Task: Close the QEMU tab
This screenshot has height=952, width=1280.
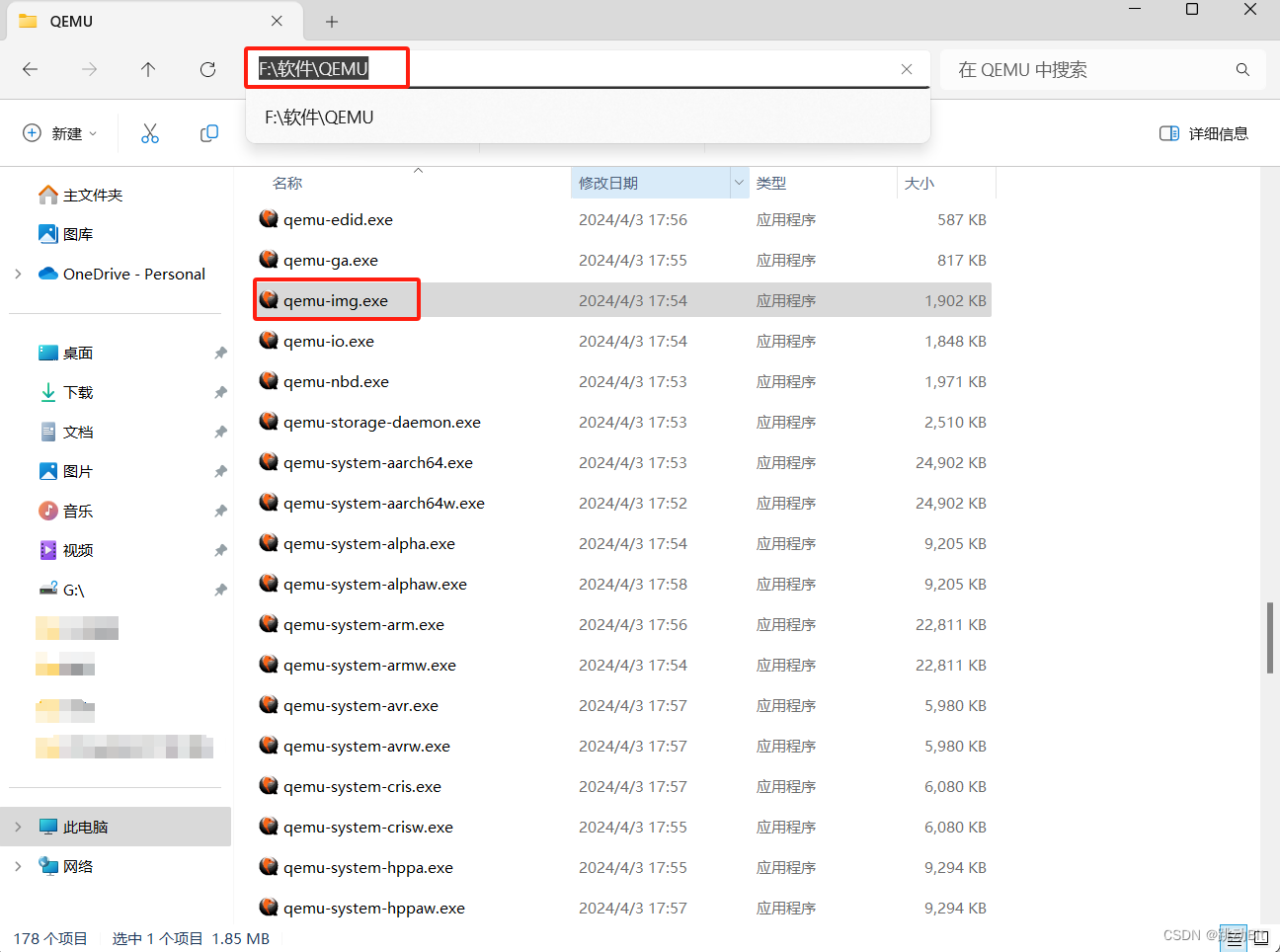Action: pos(277,21)
